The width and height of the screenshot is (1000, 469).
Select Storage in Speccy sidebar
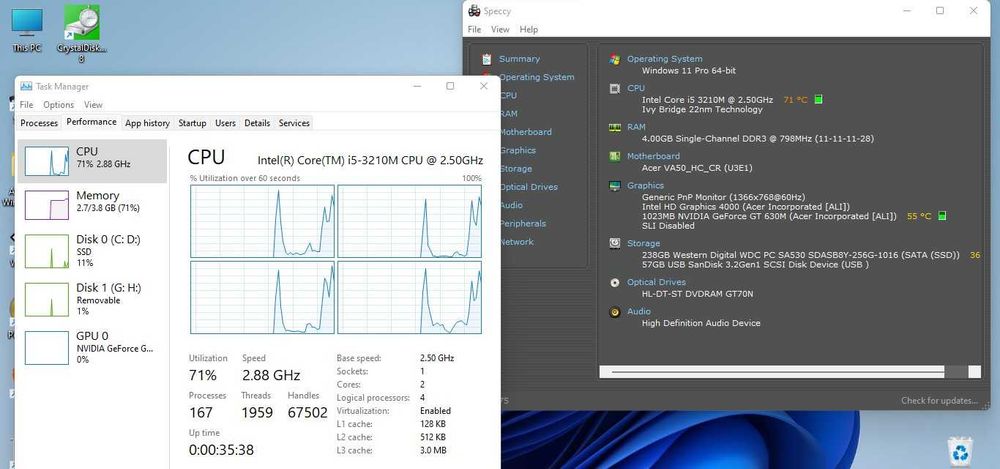click(x=516, y=169)
